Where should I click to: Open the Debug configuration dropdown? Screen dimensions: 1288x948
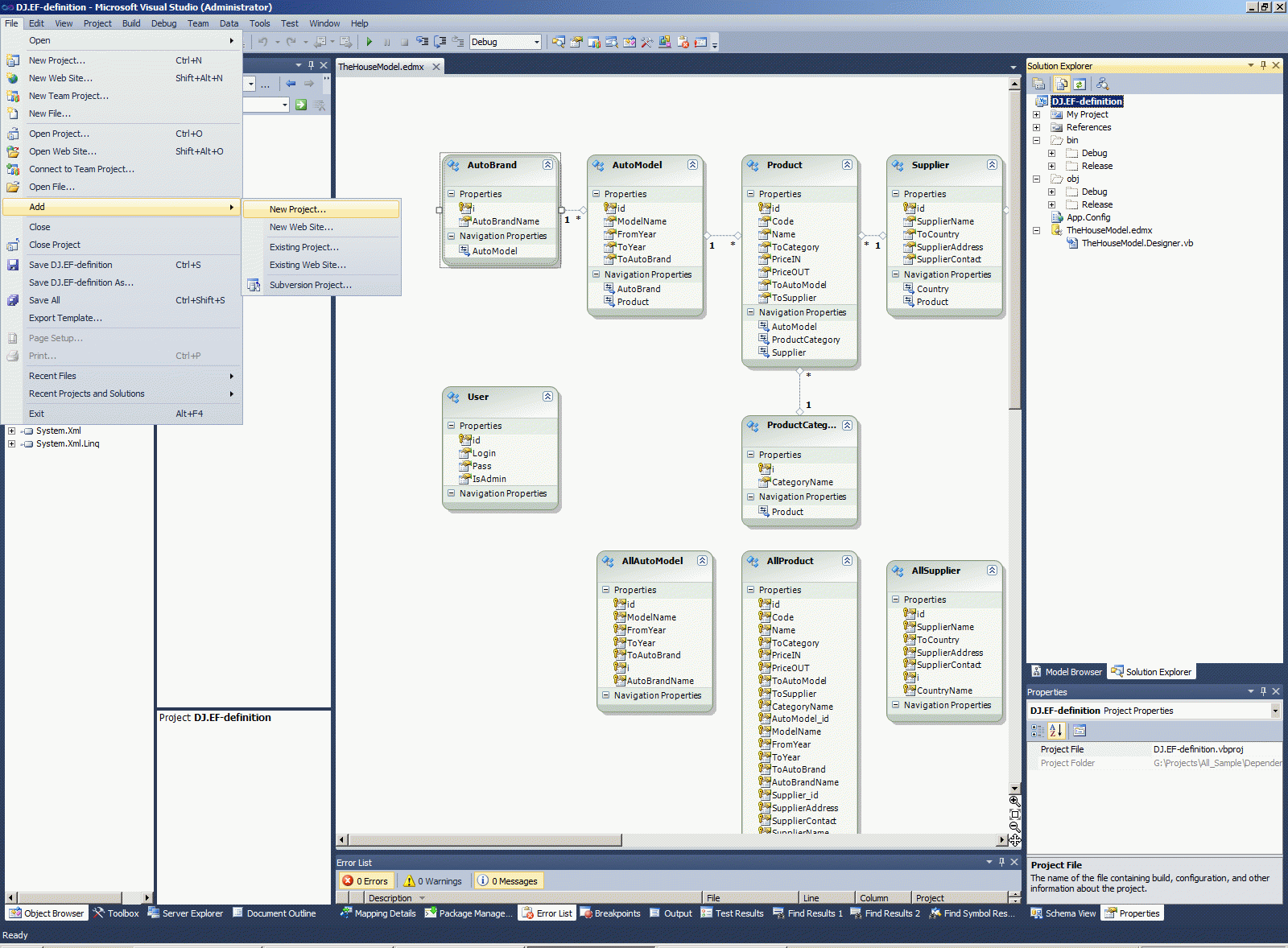point(537,42)
